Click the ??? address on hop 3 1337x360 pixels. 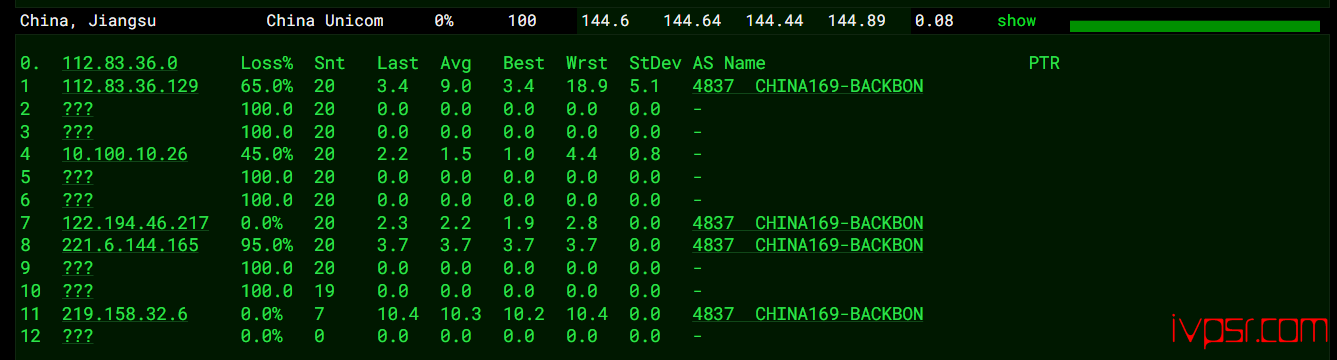pyautogui.click(x=78, y=131)
